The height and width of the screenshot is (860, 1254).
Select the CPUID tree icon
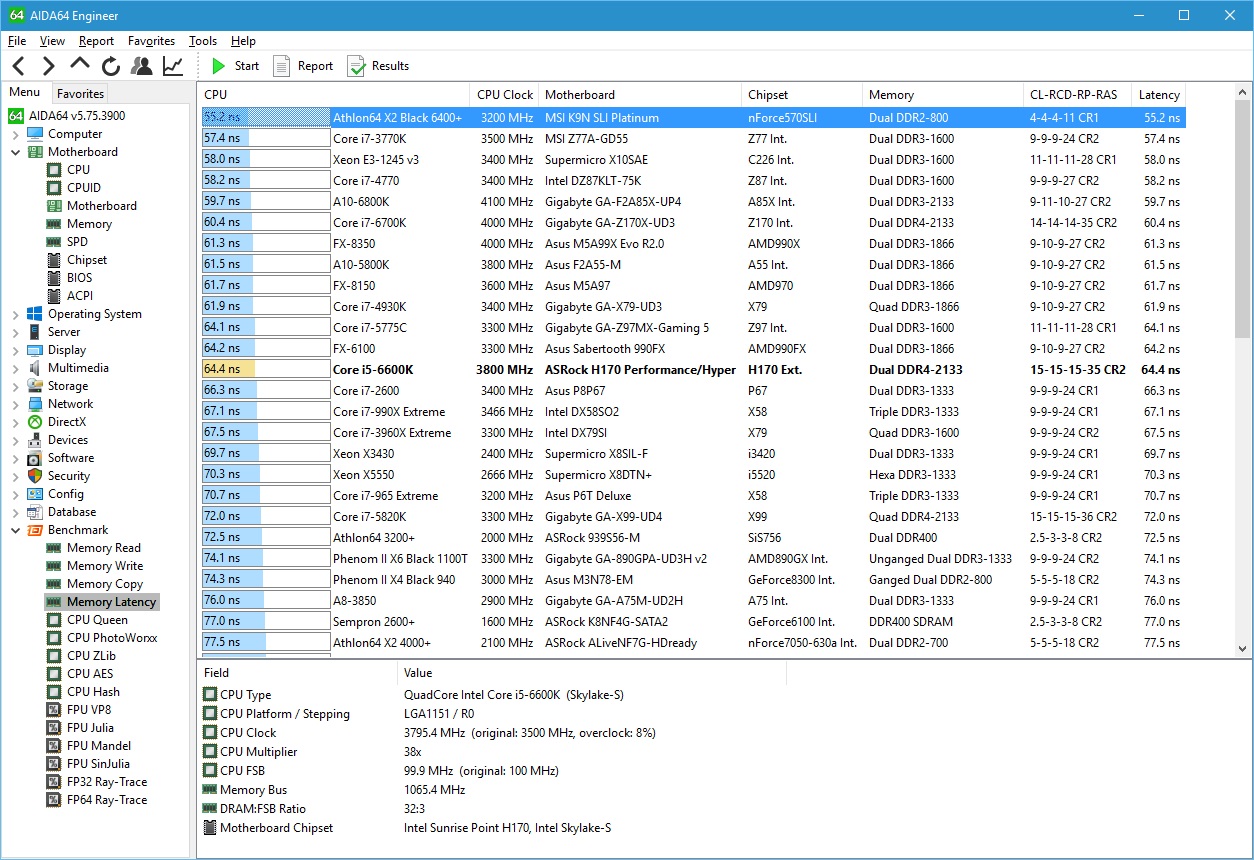(54, 188)
